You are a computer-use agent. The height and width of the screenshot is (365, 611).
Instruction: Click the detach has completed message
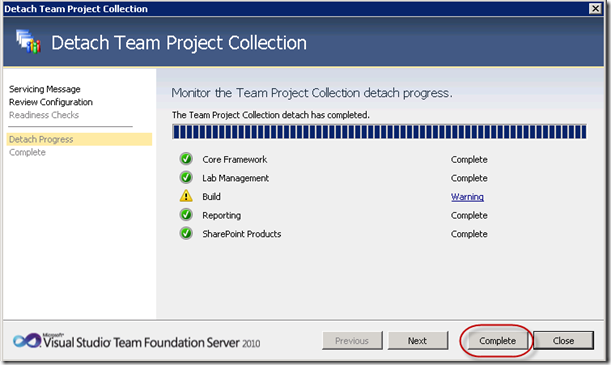tap(271, 115)
